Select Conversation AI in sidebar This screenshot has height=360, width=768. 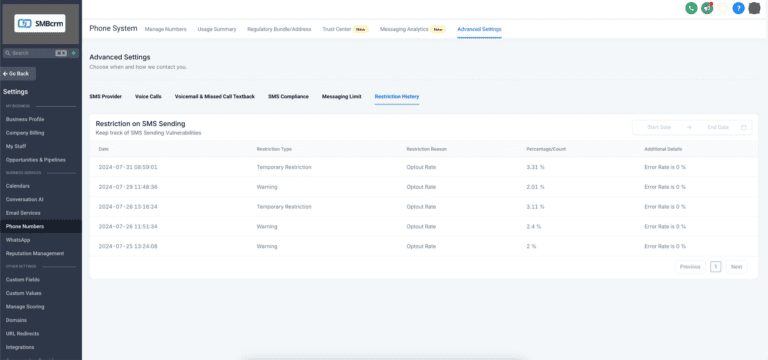point(24,199)
